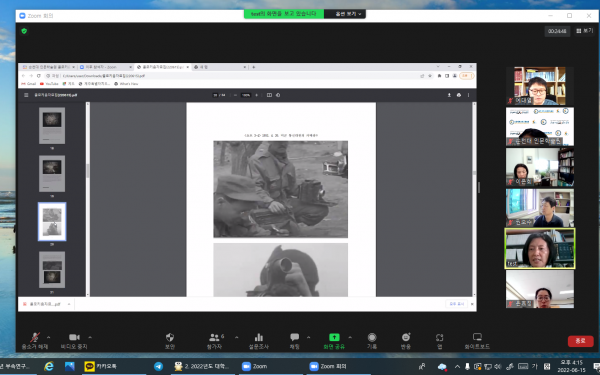Open Telegram from the taskbar

click(x=158, y=366)
